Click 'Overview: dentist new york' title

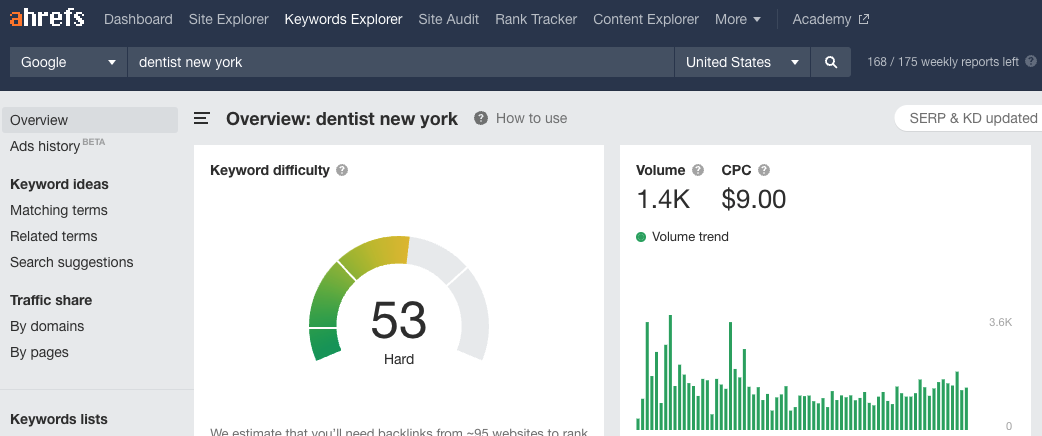point(342,119)
